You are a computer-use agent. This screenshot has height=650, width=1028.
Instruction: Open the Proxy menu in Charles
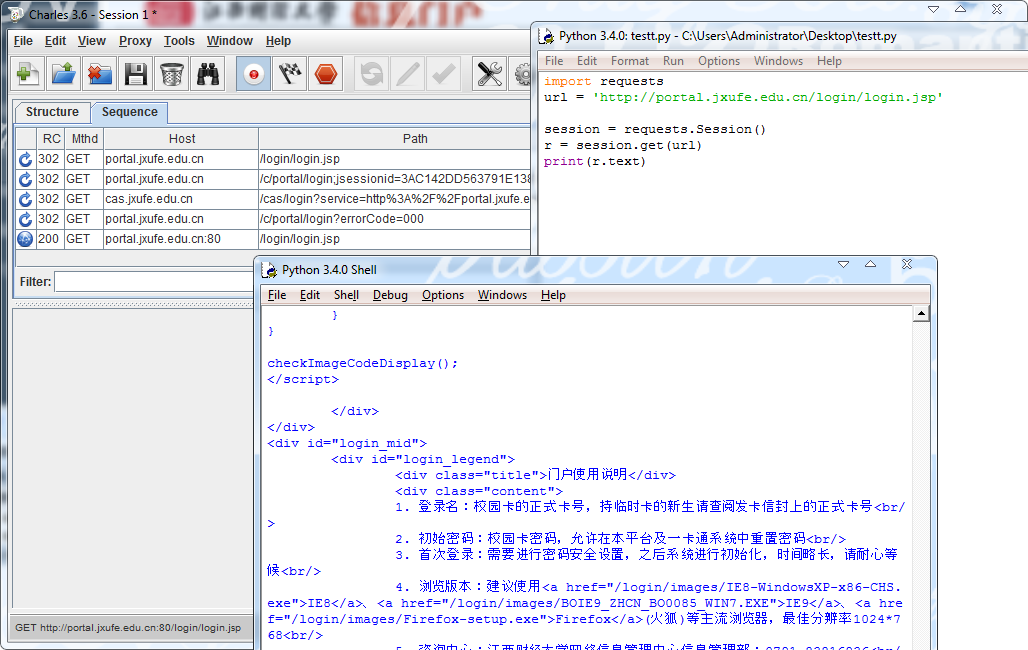pos(135,41)
